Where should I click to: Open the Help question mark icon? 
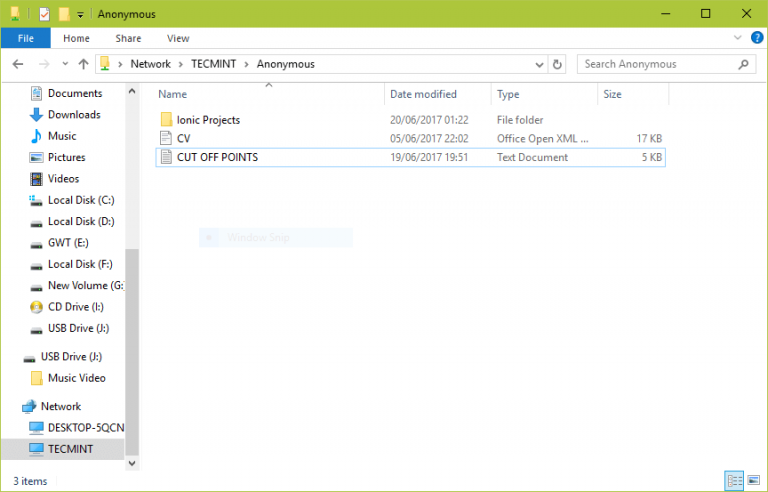pos(756,38)
